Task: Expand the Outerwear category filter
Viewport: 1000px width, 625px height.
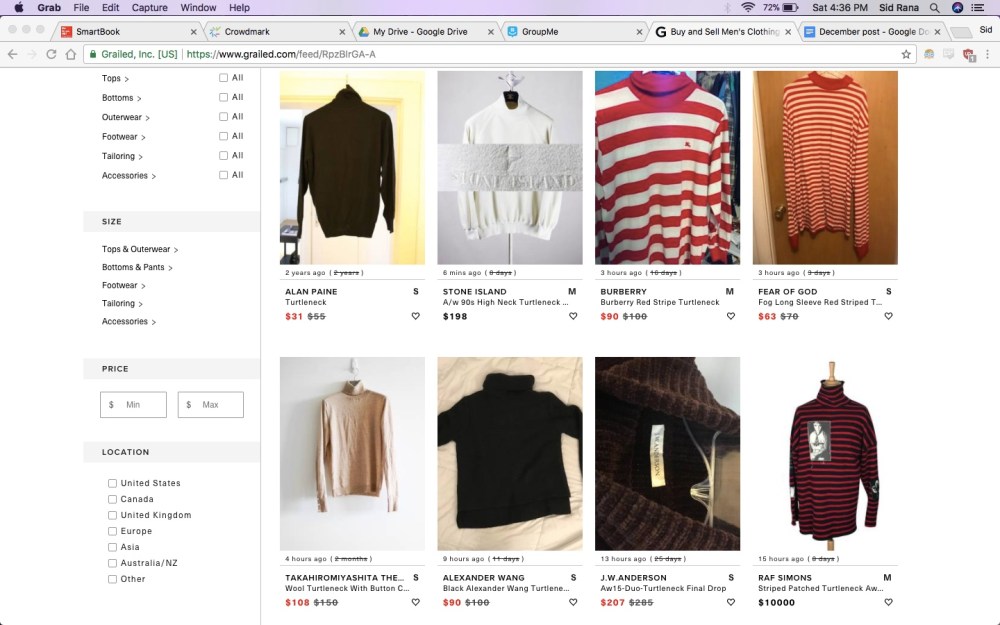Action: pyautogui.click(x=121, y=117)
